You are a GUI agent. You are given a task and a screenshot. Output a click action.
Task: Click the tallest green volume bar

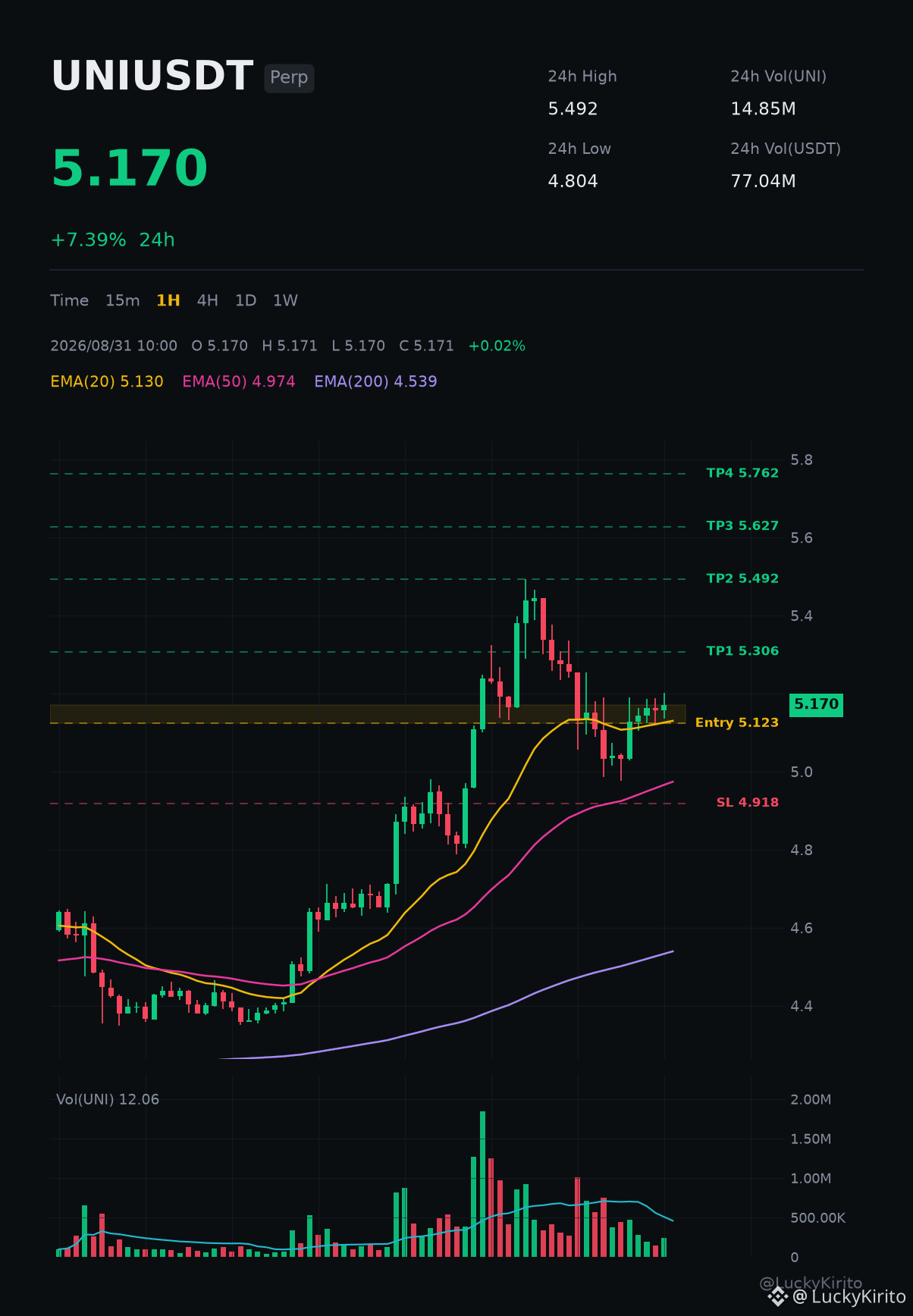pos(482,1184)
